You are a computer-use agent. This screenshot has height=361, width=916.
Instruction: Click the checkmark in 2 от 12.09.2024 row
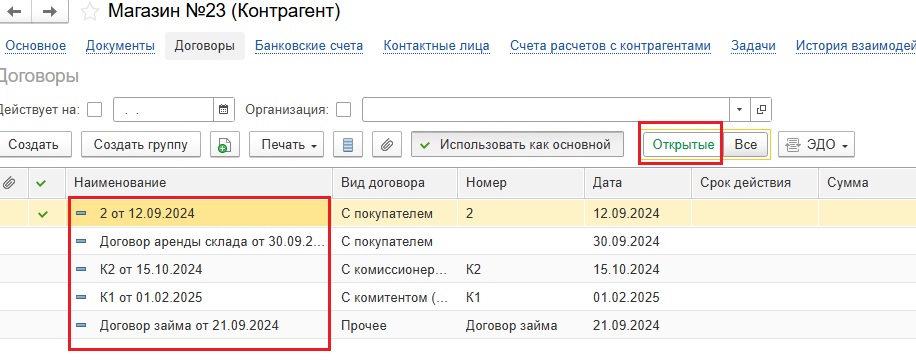click(42, 214)
